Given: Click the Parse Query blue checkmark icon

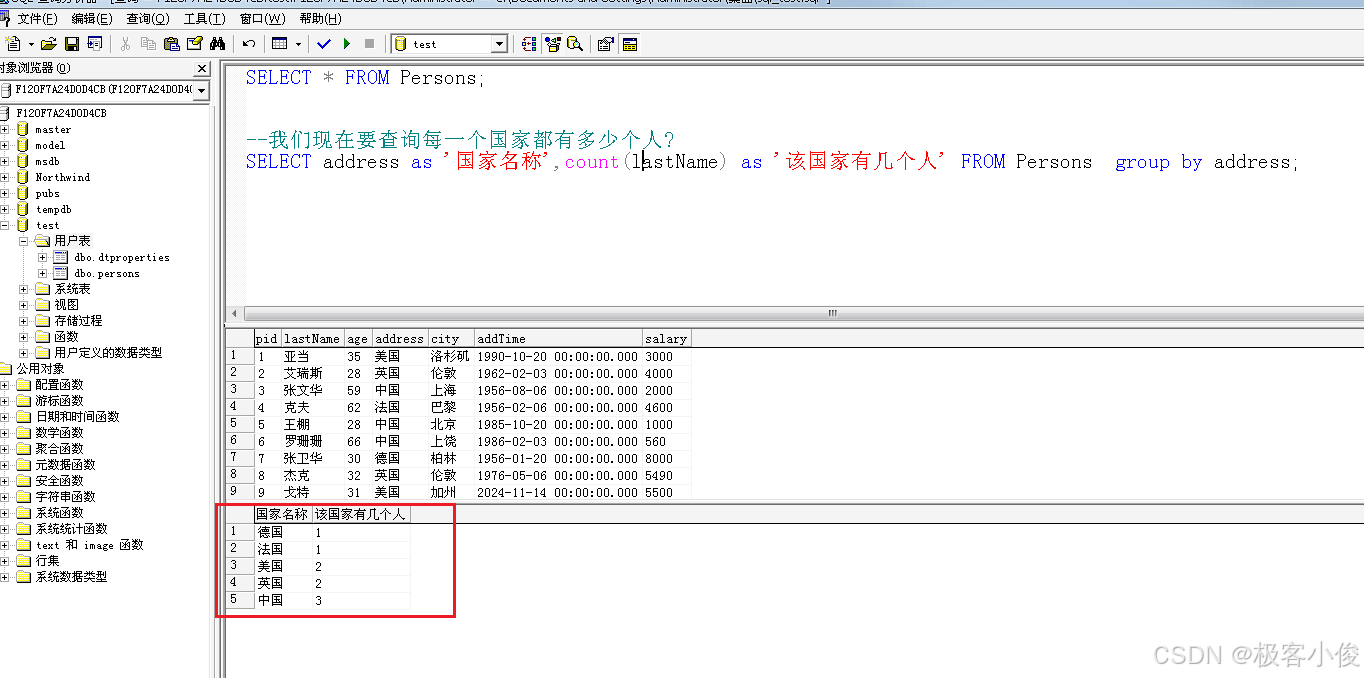Looking at the screenshot, I should click(324, 44).
